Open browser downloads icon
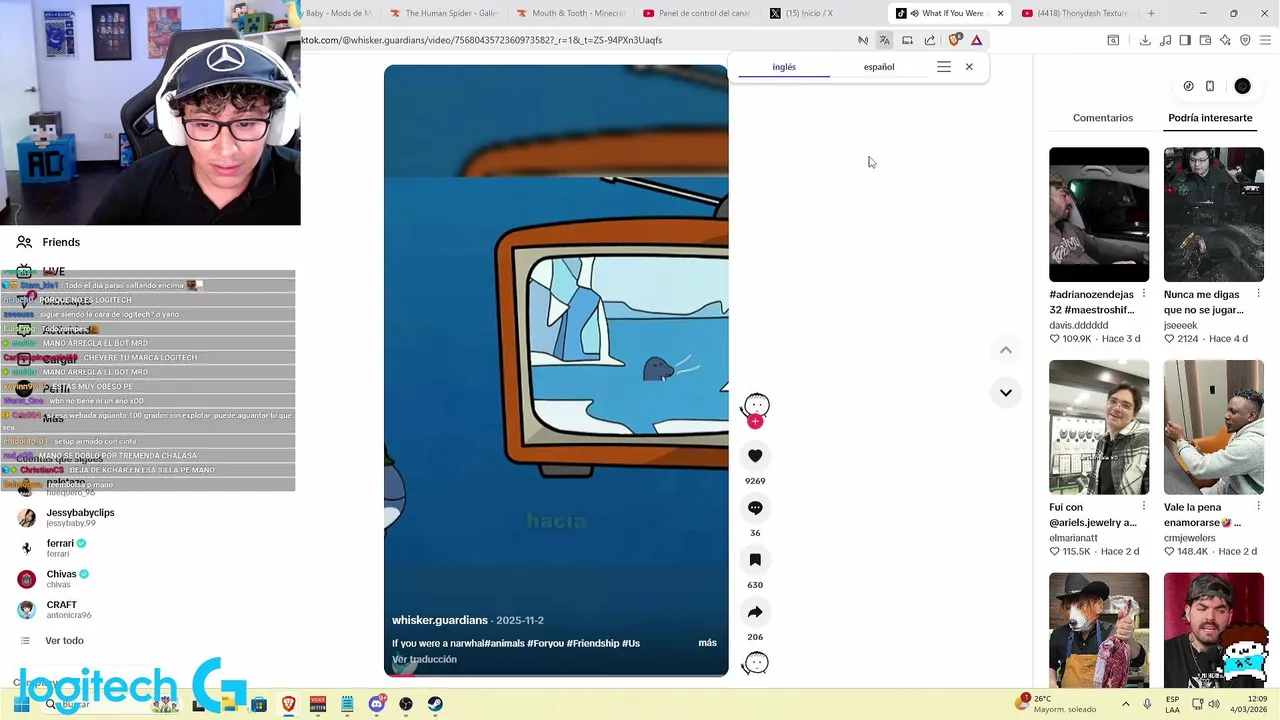This screenshot has height=720, width=1280. click(x=1145, y=40)
